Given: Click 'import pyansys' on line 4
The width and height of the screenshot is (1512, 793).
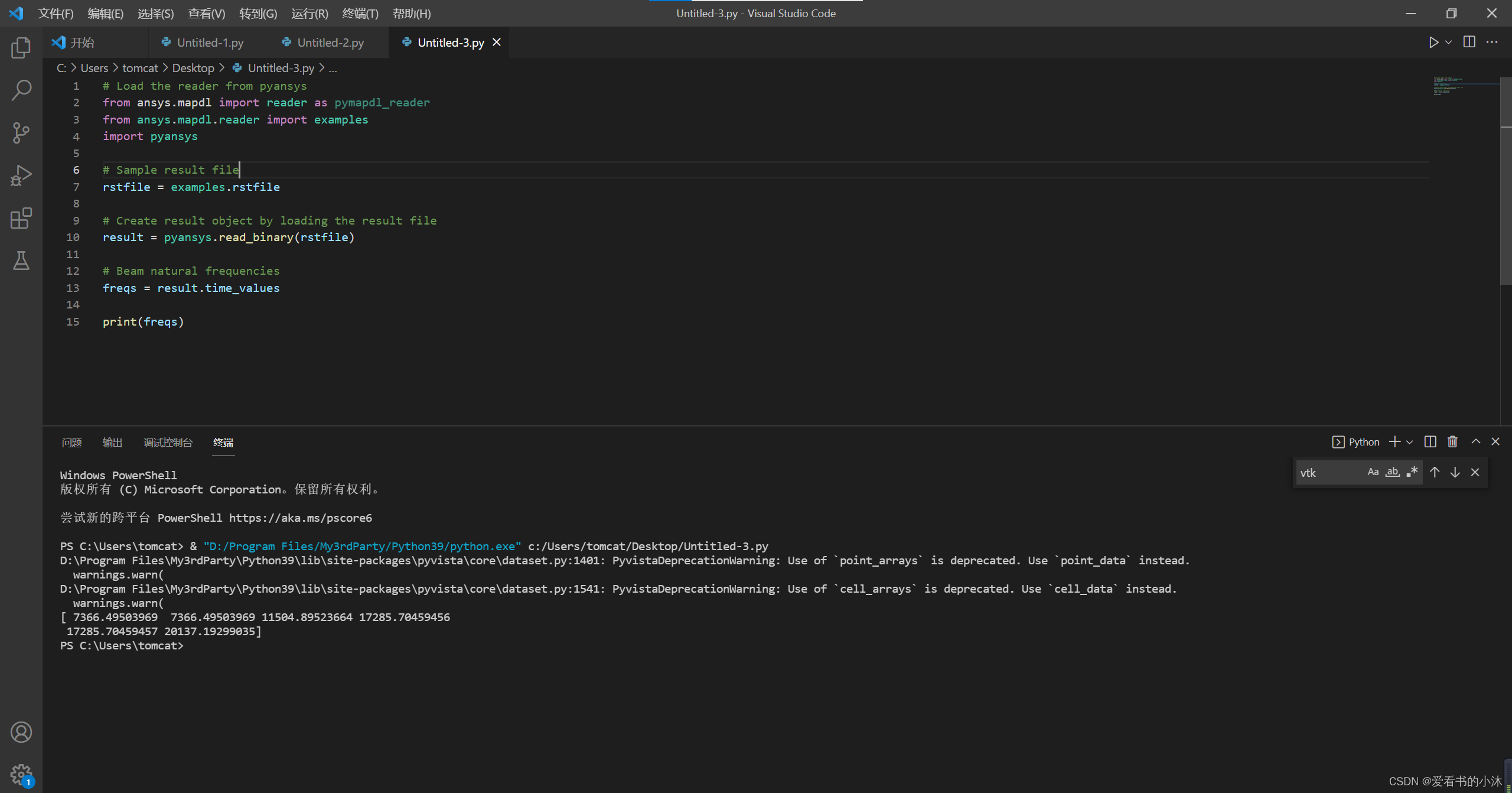Looking at the screenshot, I should (150, 136).
